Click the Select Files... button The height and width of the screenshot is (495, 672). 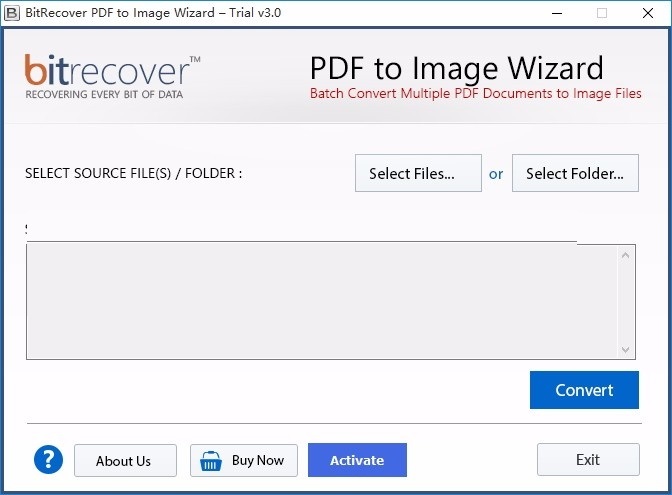coord(418,173)
